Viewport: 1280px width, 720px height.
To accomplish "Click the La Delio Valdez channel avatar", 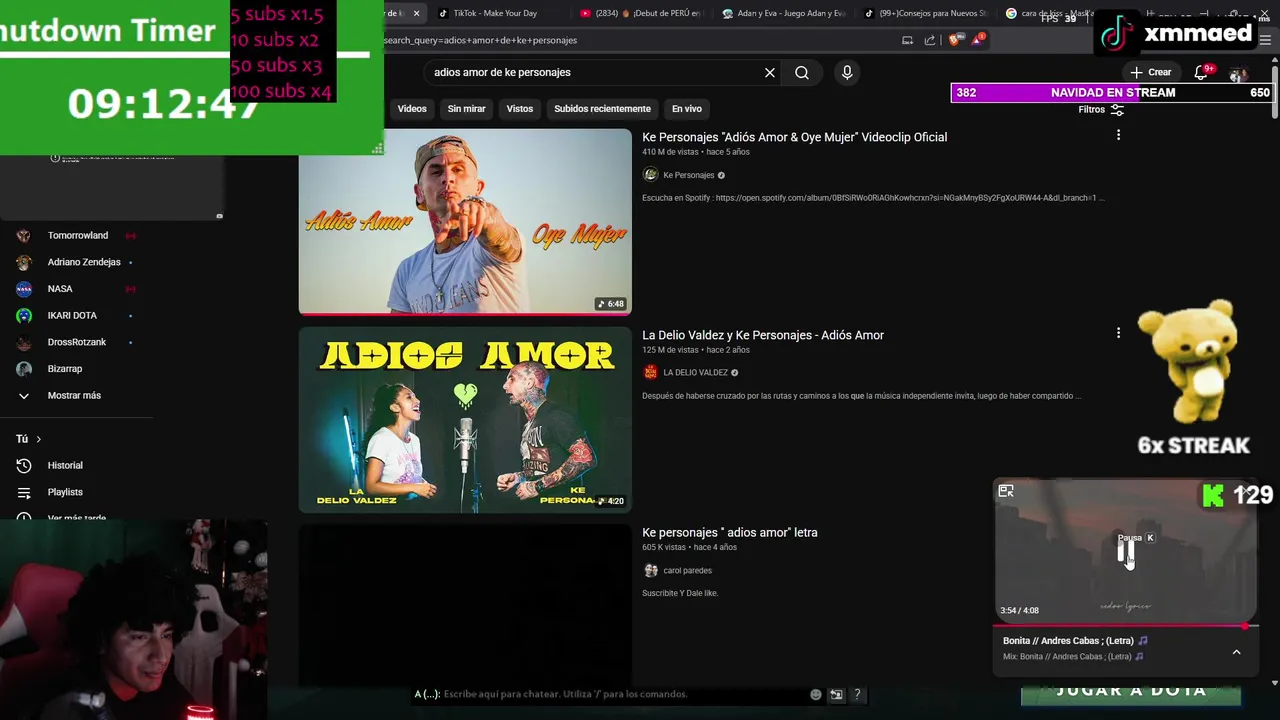I will [x=650, y=372].
